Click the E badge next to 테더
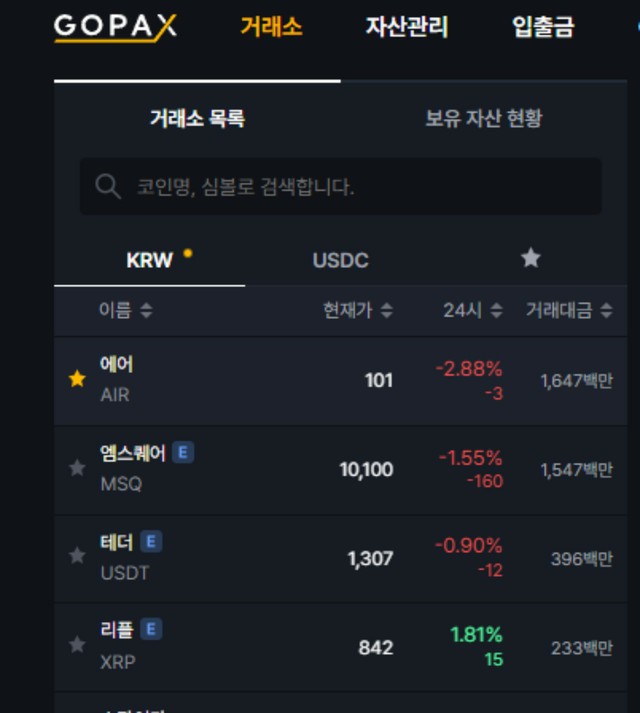 pos(151,542)
